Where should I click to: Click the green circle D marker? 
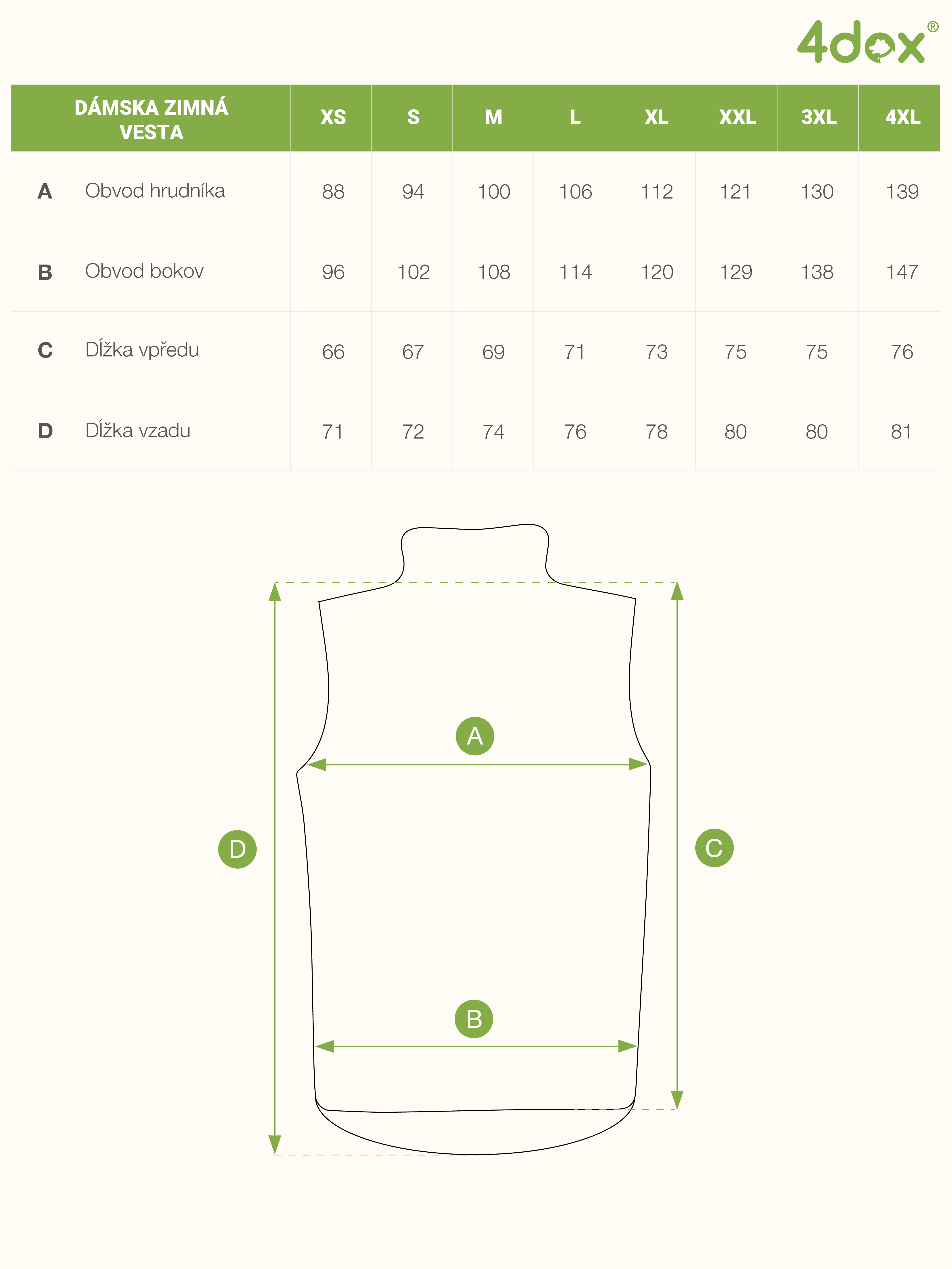click(x=237, y=849)
